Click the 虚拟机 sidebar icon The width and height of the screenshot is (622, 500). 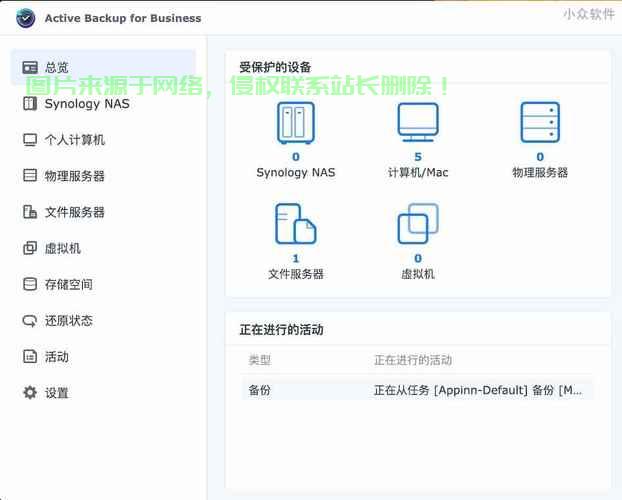click(x=30, y=248)
